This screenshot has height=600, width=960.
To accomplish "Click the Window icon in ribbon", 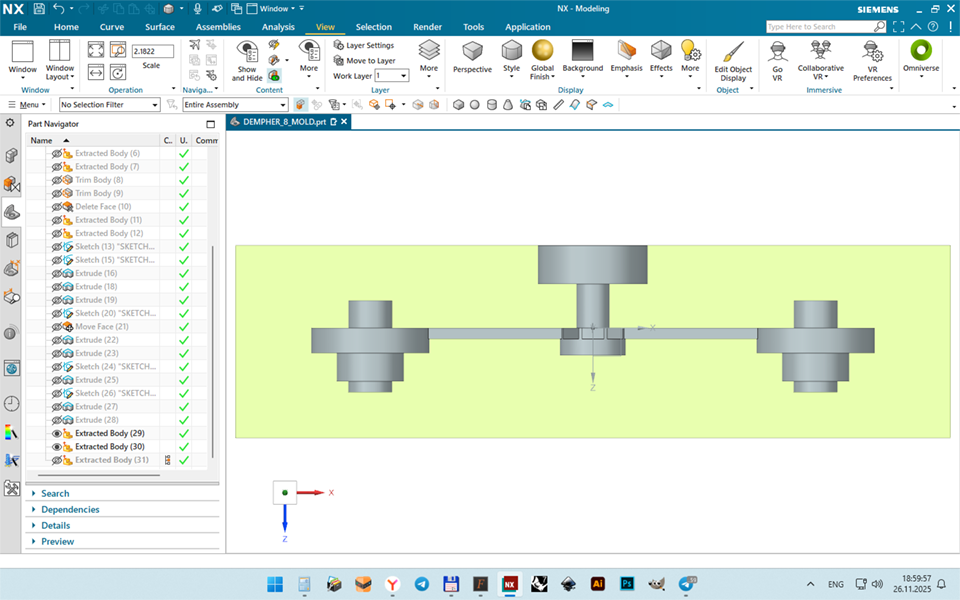I will pos(23,51).
